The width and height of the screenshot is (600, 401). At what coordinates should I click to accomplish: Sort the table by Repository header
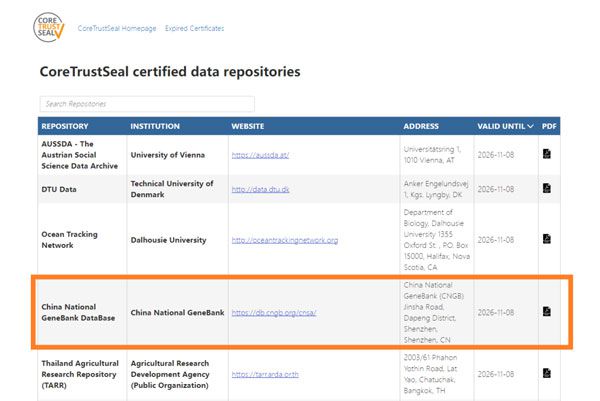tap(65, 126)
